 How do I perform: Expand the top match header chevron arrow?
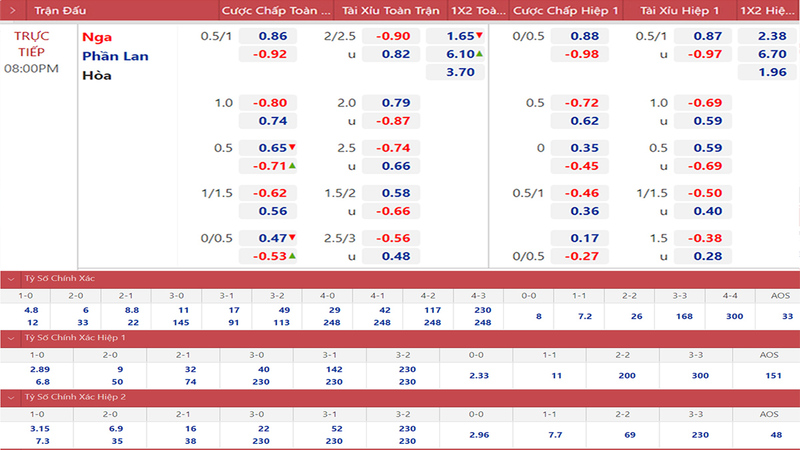click(11, 10)
